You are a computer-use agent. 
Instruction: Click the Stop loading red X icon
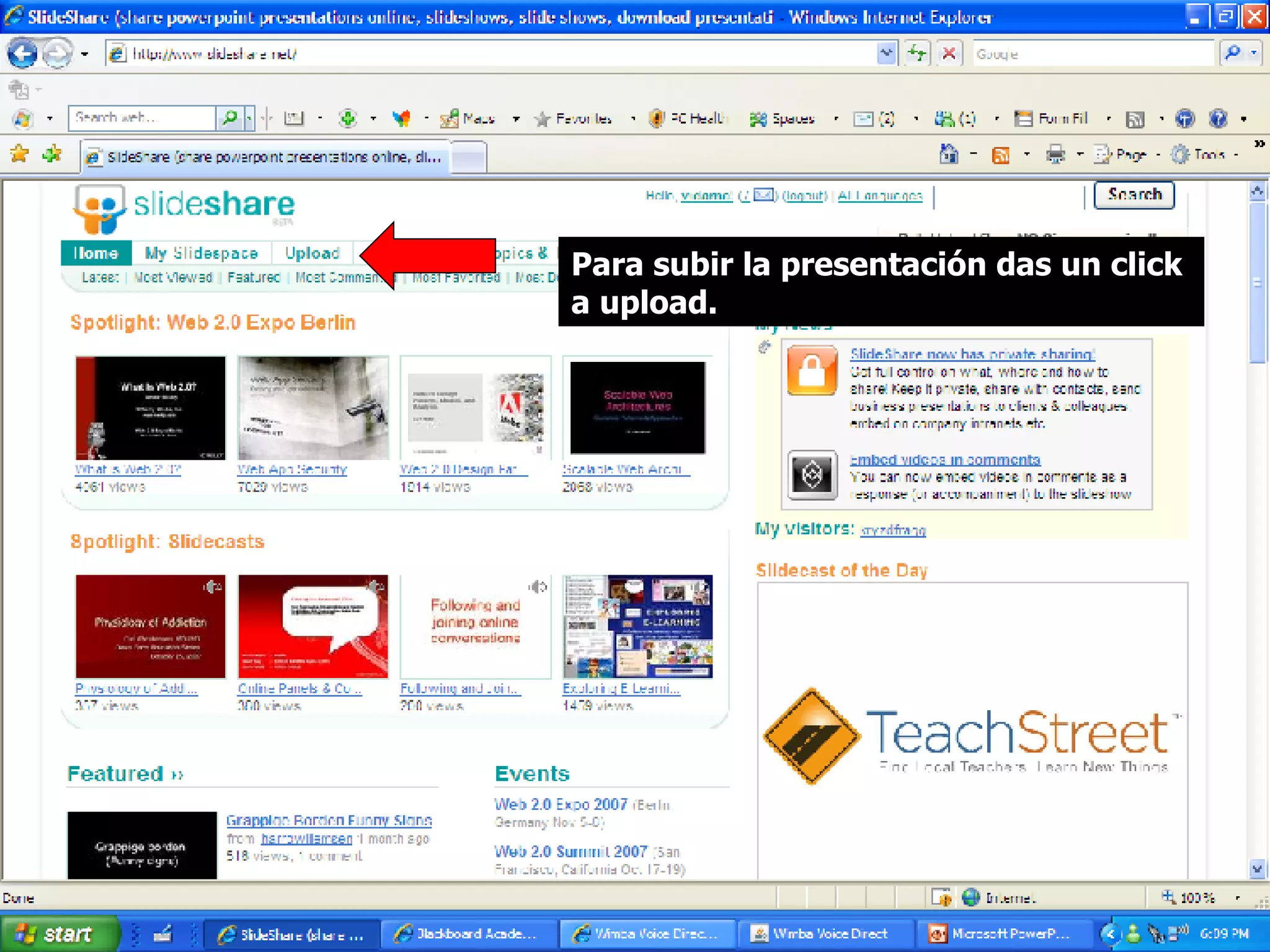point(949,53)
